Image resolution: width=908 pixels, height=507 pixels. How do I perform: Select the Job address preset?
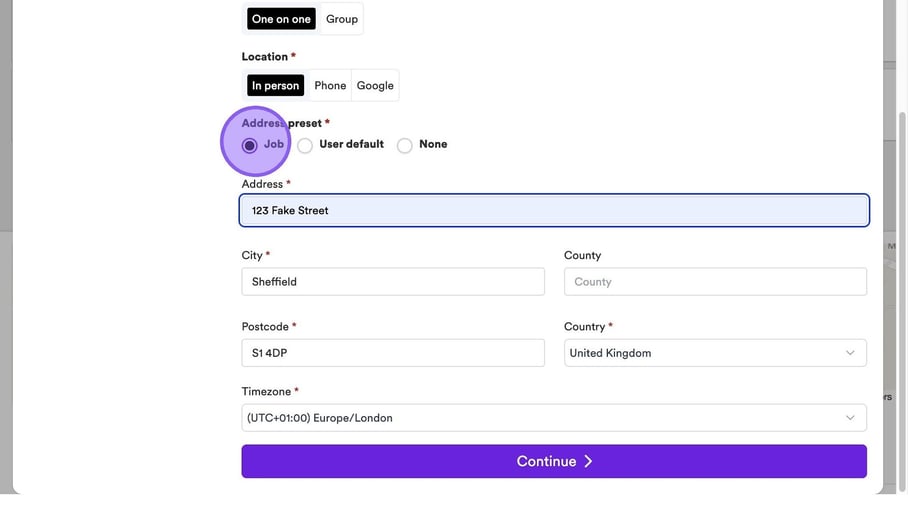click(x=250, y=145)
